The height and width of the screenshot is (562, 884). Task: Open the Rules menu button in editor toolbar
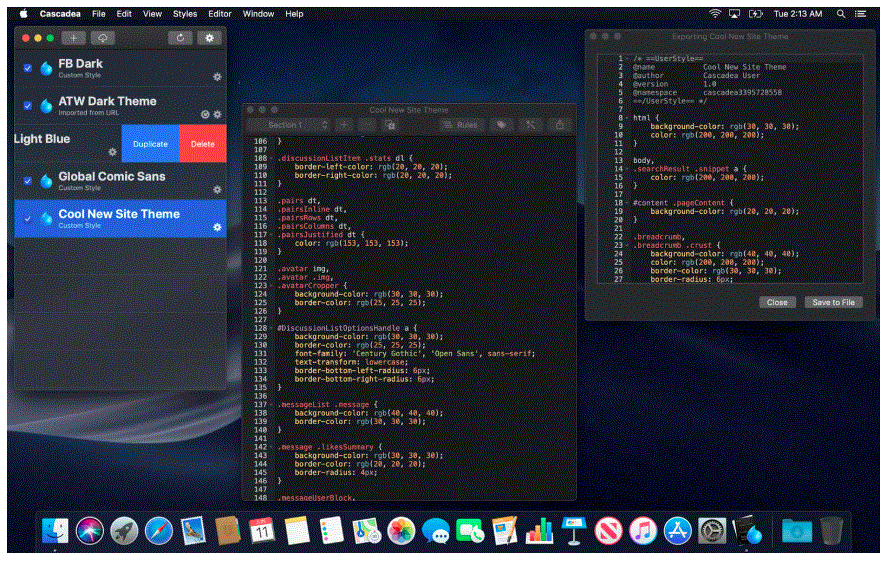click(461, 125)
